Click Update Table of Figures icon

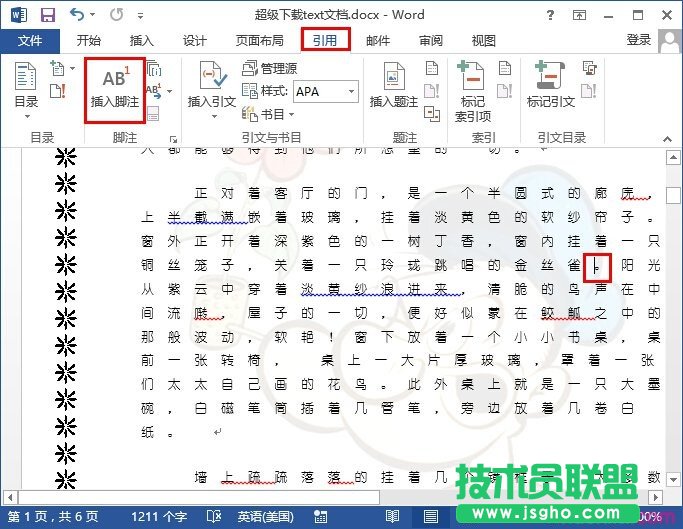tap(432, 91)
